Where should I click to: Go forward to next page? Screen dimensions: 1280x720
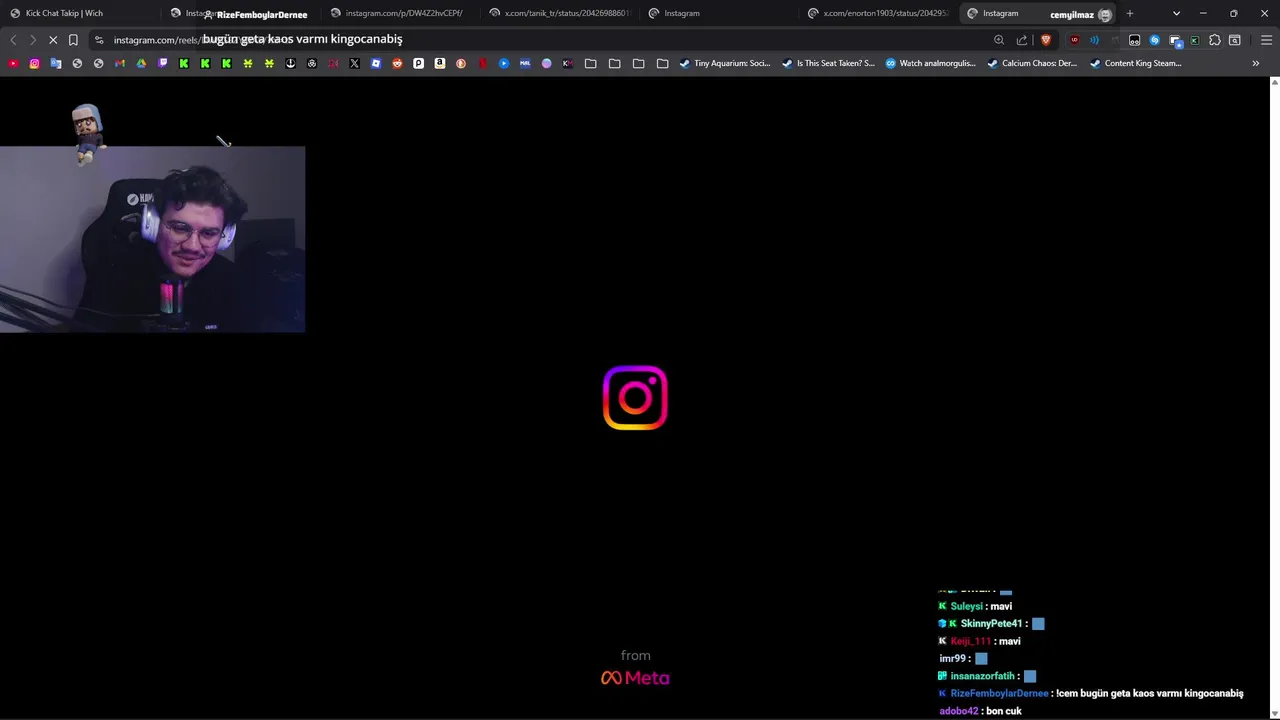pyautogui.click(x=32, y=40)
